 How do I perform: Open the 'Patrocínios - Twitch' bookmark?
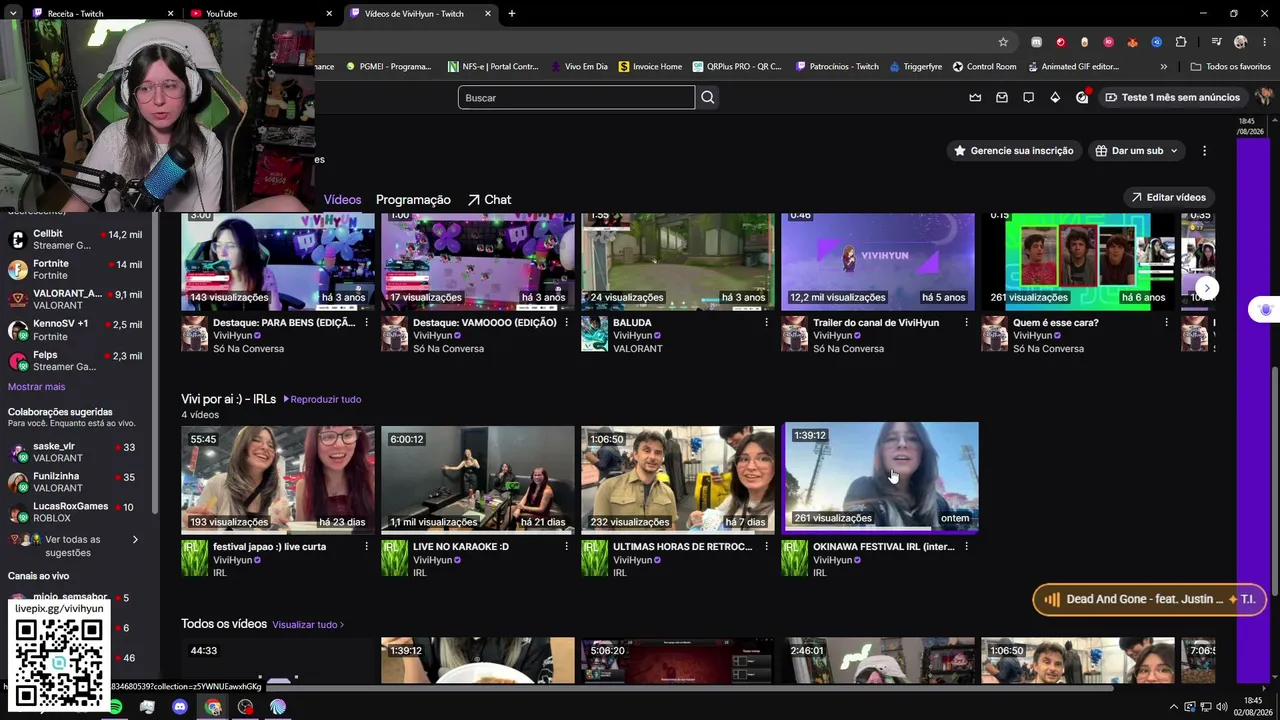837,67
